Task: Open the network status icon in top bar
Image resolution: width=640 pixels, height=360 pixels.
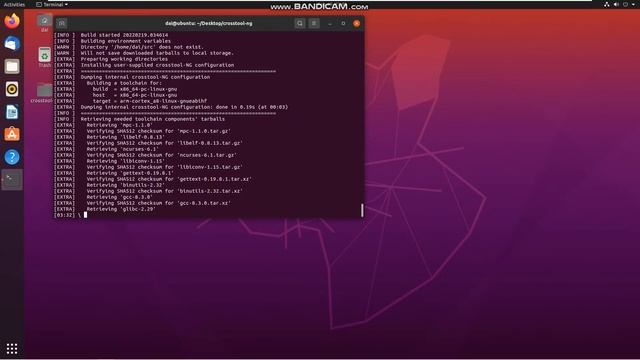Action: click(607, 4)
